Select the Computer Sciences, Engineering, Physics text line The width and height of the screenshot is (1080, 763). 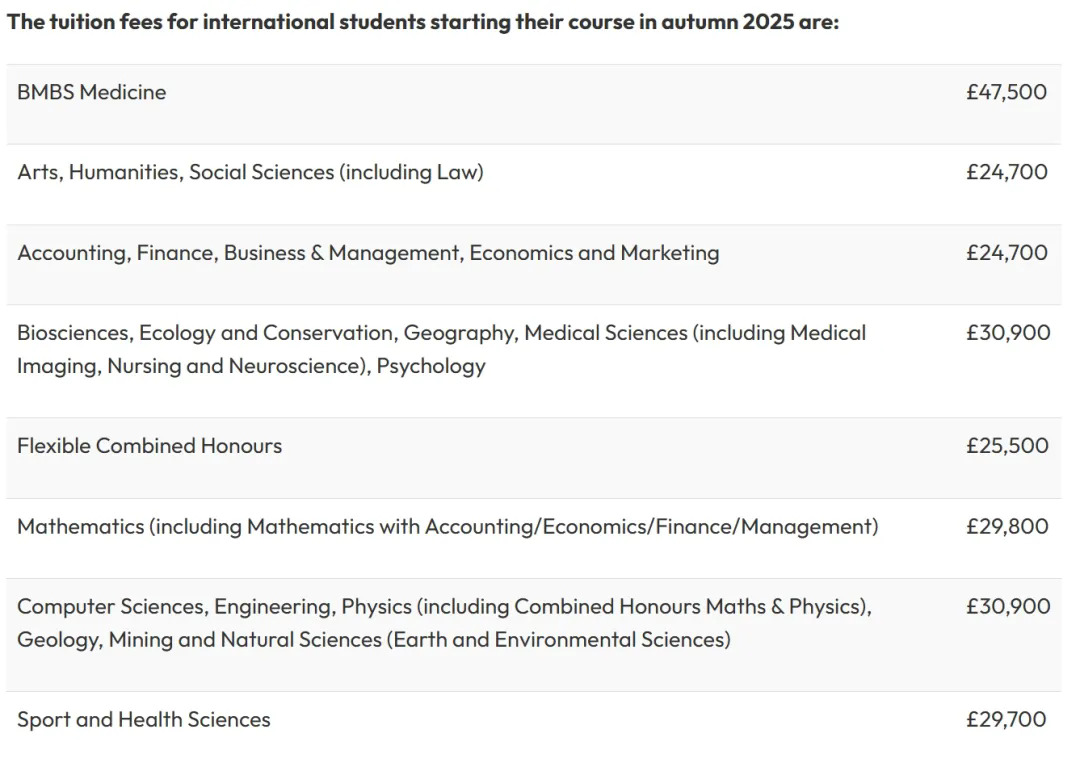pyautogui.click(x=444, y=606)
